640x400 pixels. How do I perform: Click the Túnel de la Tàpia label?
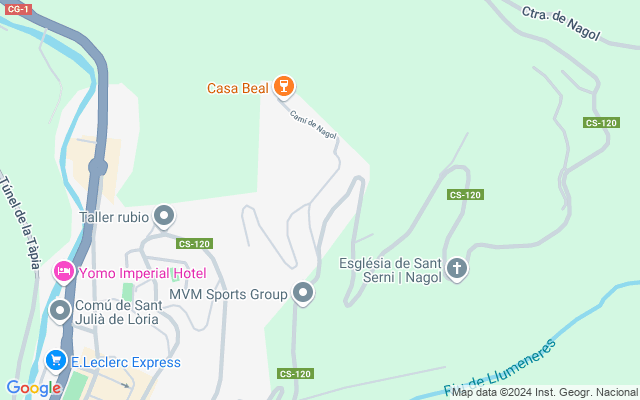pos(20,222)
